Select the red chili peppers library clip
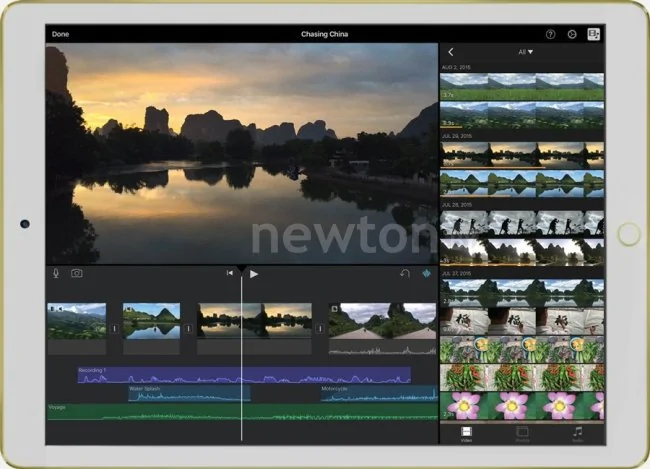The image size is (650, 469). (522, 377)
